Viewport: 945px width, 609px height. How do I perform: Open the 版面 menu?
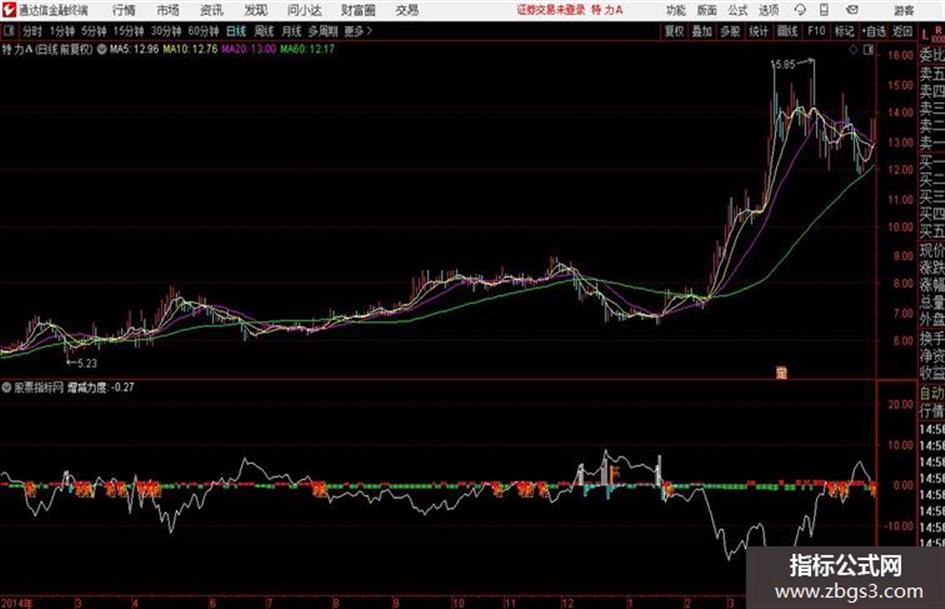(x=706, y=10)
